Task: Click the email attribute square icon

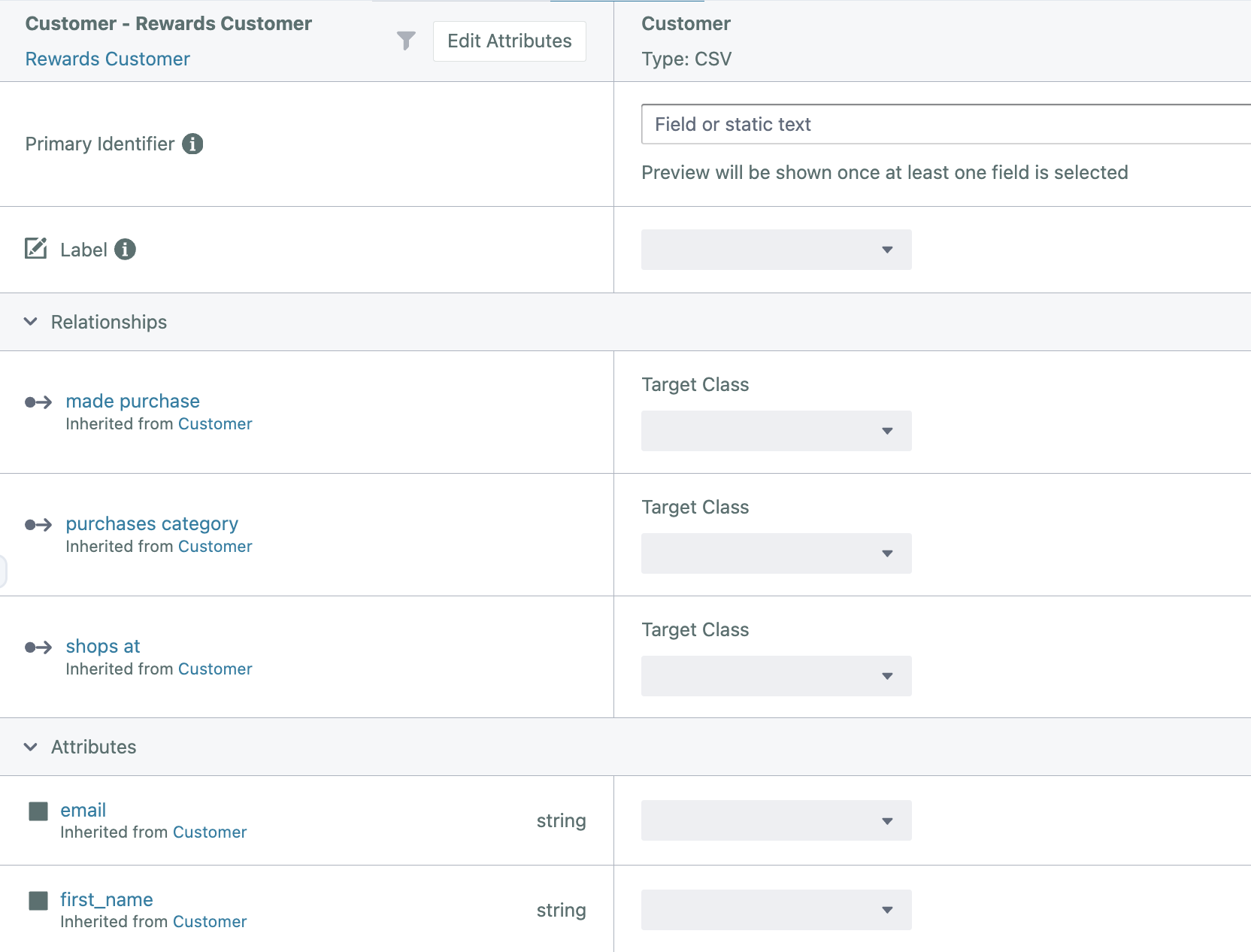Action: click(38, 811)
